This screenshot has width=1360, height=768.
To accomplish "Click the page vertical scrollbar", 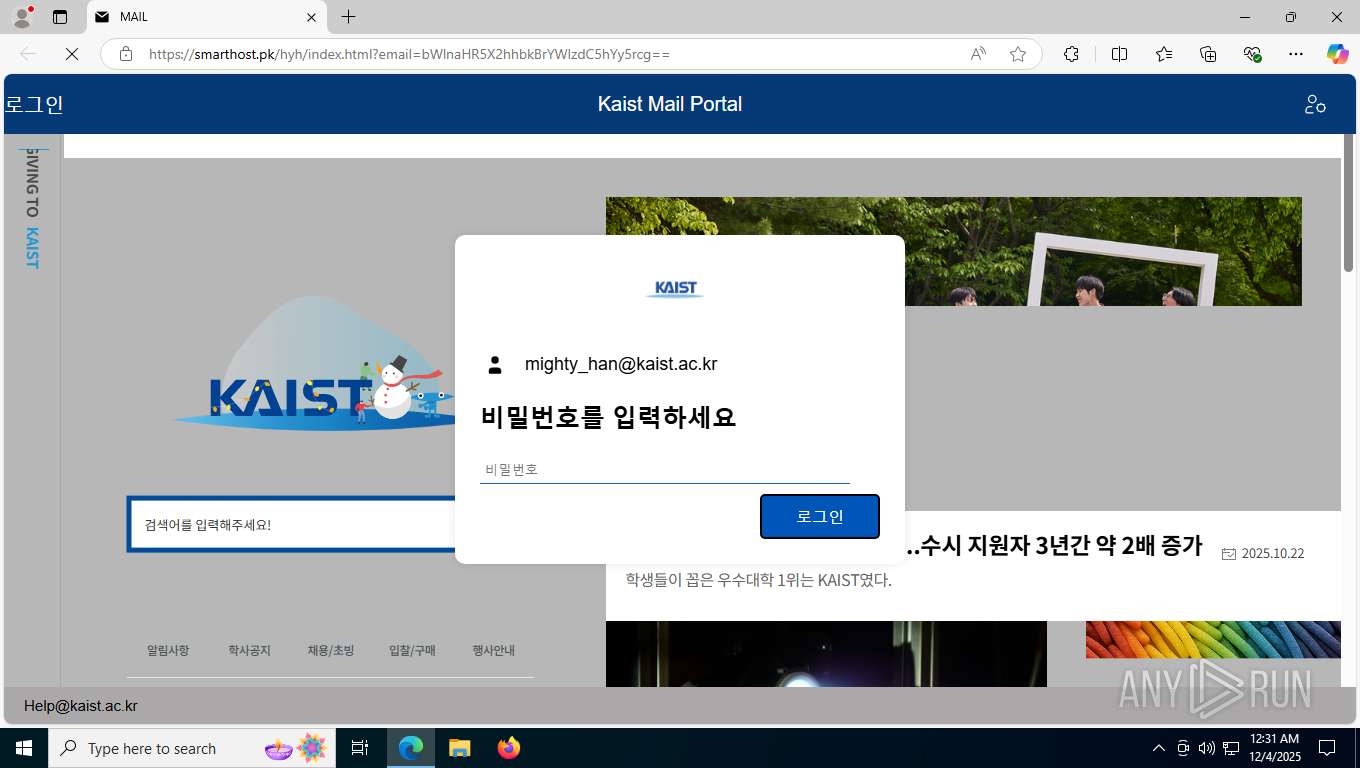I will click(x=1348, y=202).
